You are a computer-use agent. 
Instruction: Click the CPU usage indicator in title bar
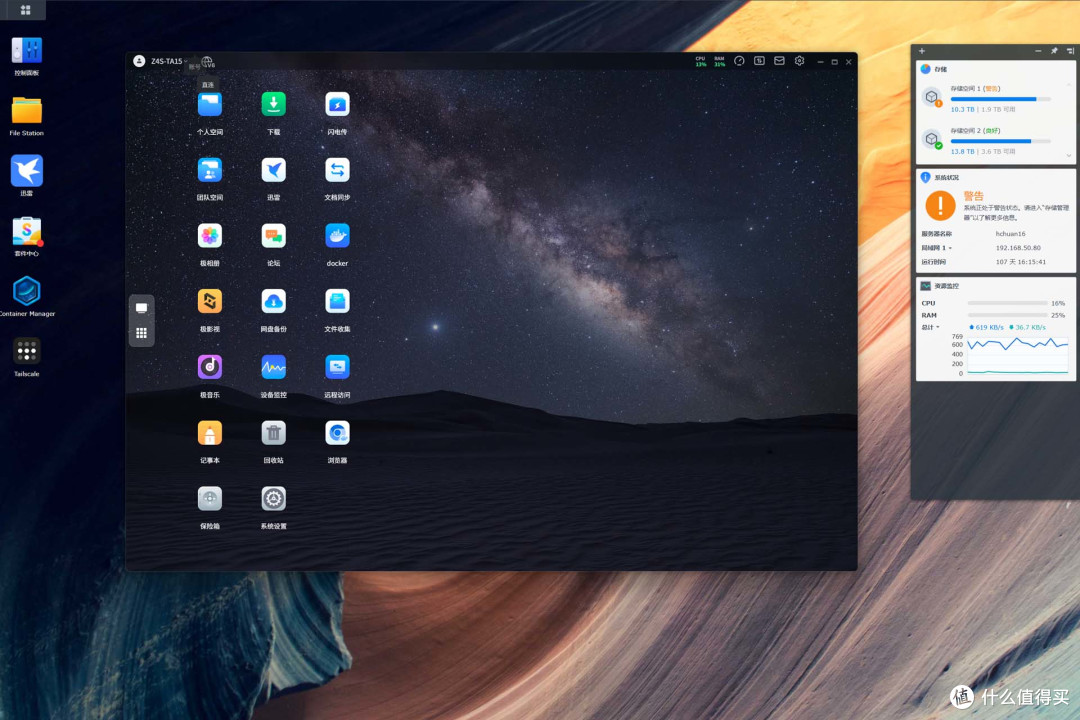[700, 61]
